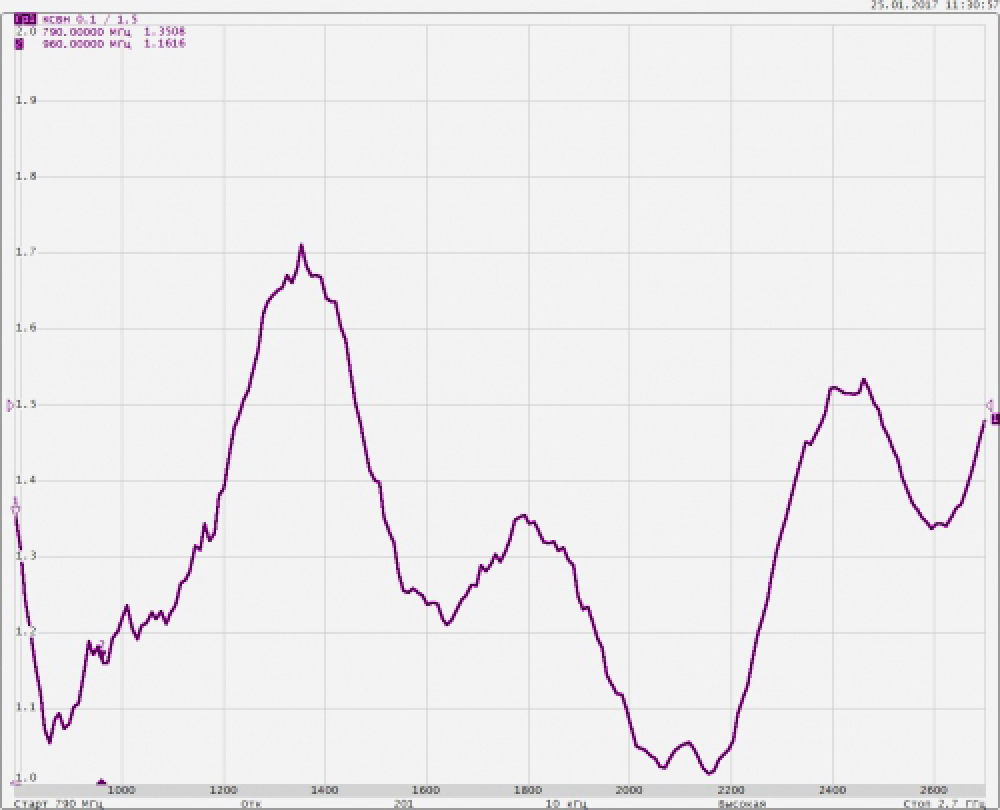Image resolution: width=1000 pixels, height=810 pixels.
Task: Click the marker 2 number badge in the marker list
Action: pyautogui.click(x=19, y=44)
